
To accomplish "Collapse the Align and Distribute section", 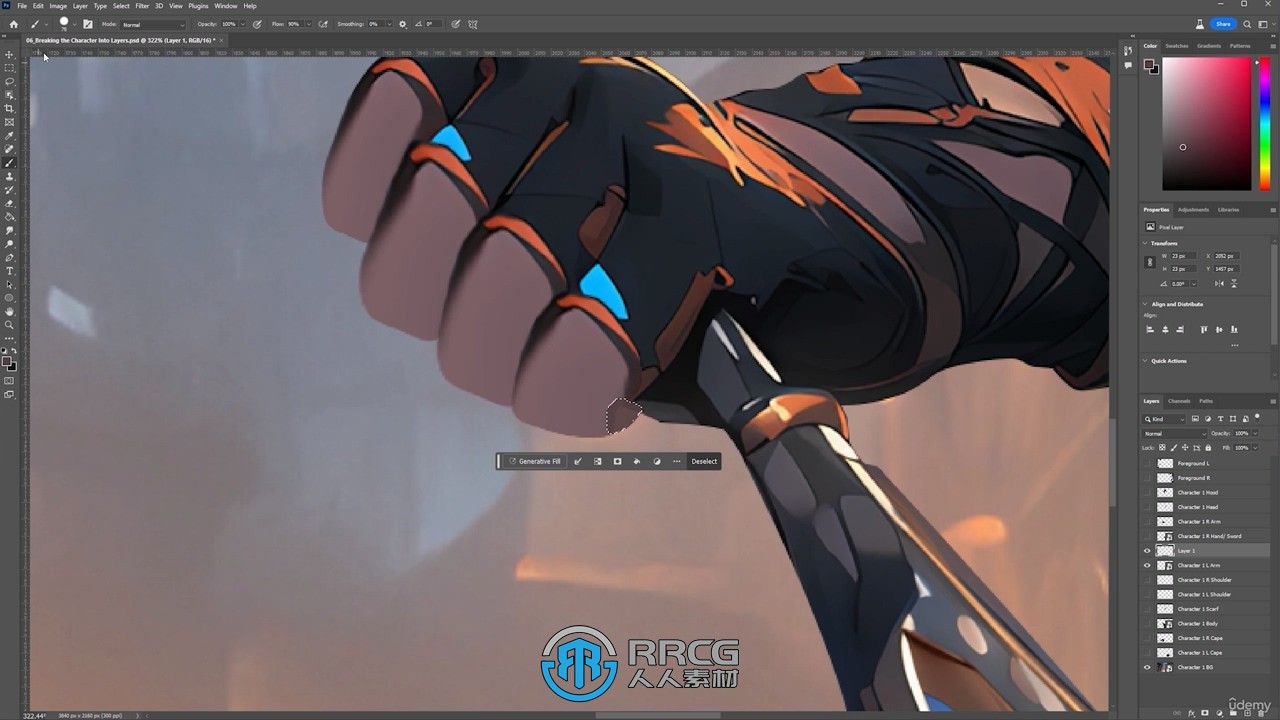I will (x=1146, y=304).
